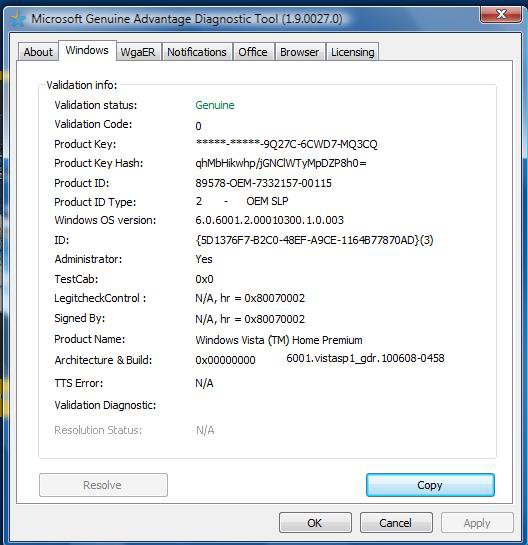
Task: Open the WgaER tab
Action: coord(138,52)
